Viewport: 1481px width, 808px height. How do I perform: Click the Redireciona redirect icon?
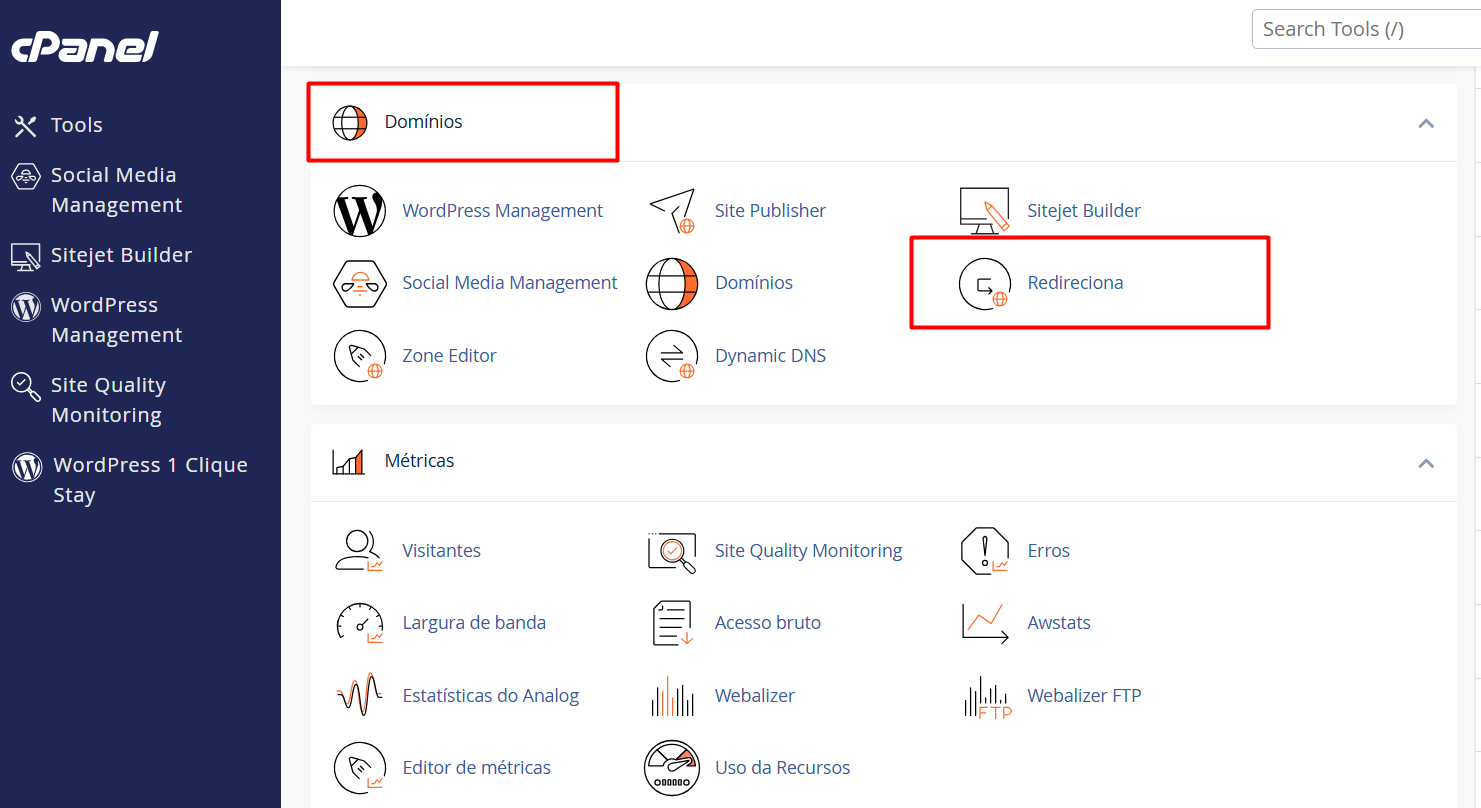(x=984, y=283)
